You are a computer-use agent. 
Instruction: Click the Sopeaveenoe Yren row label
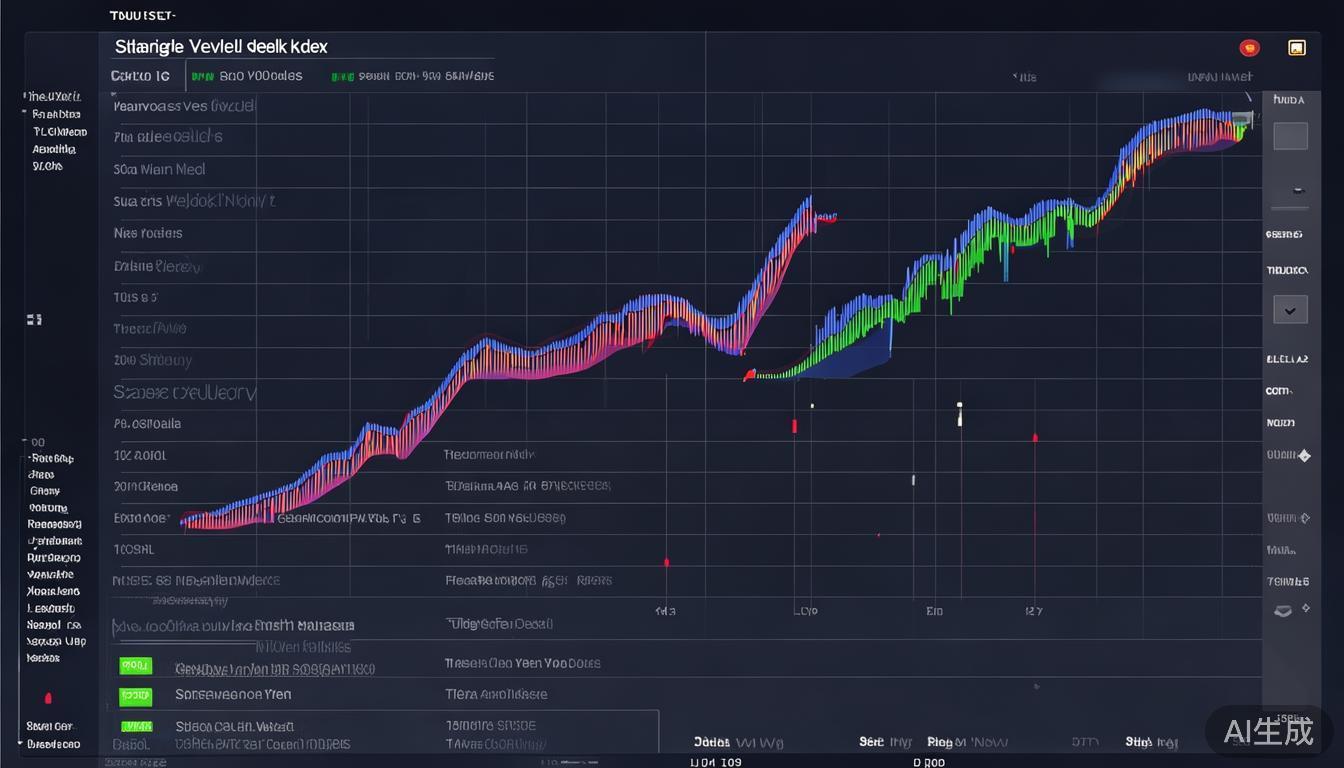[x=233, y=694]
